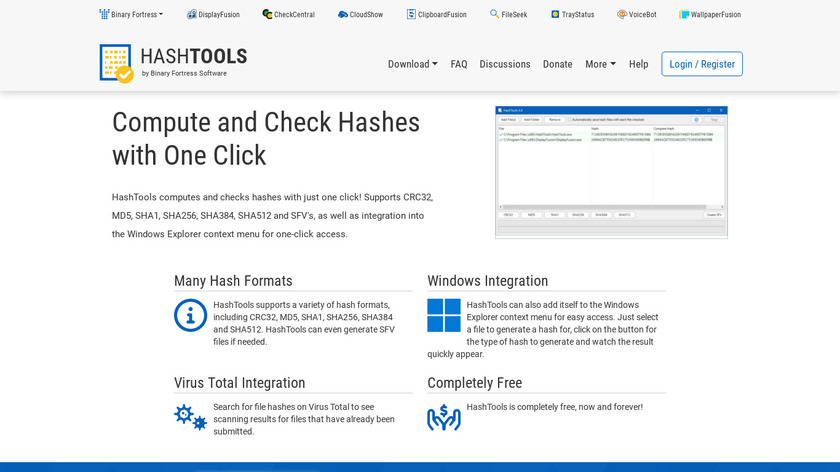
Task: Click the FileSeek text link
Action: pyautogui.click(x=514, y=14)
